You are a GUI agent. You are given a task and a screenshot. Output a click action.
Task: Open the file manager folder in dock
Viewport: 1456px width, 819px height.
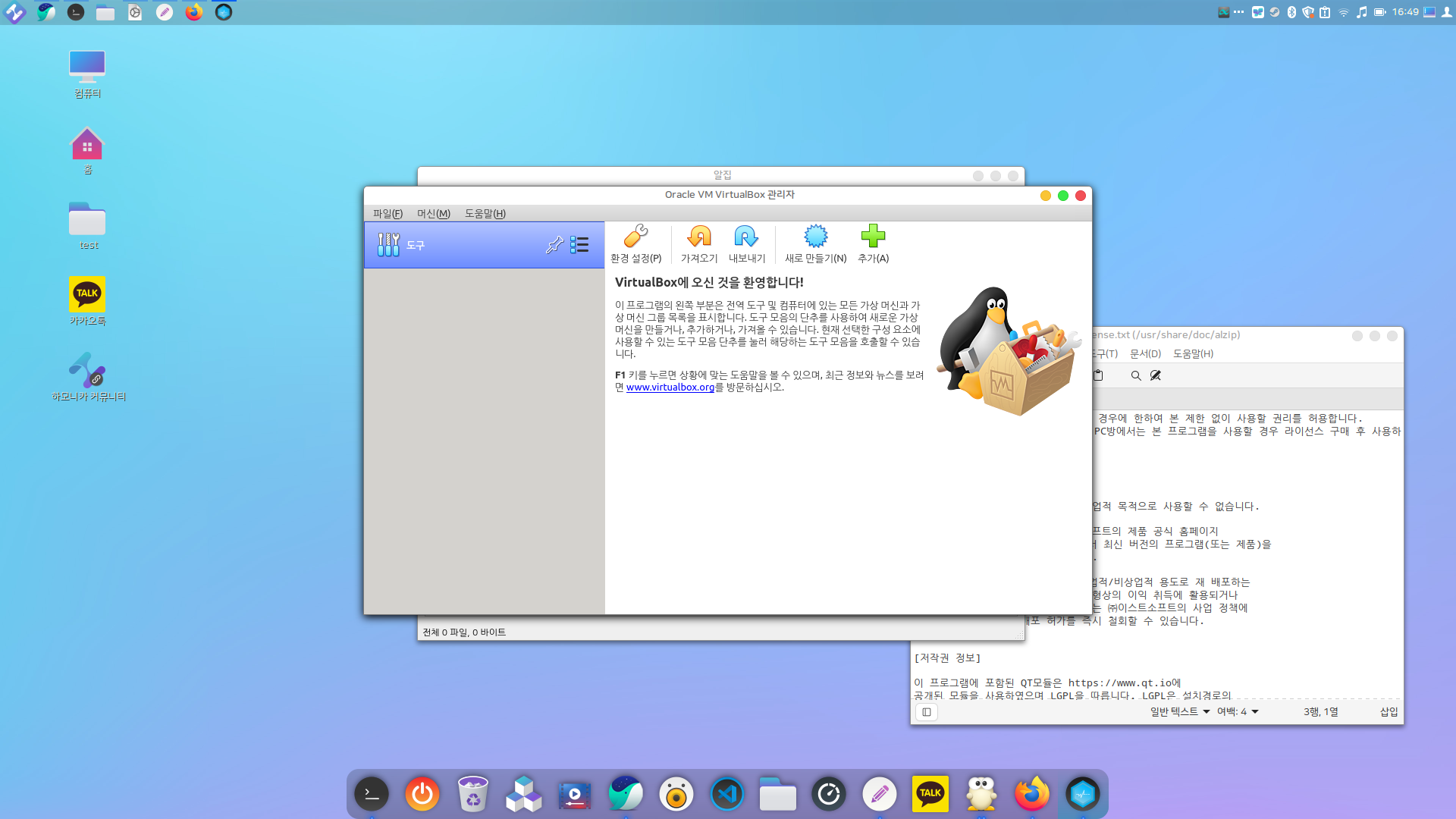click(778, 794)
